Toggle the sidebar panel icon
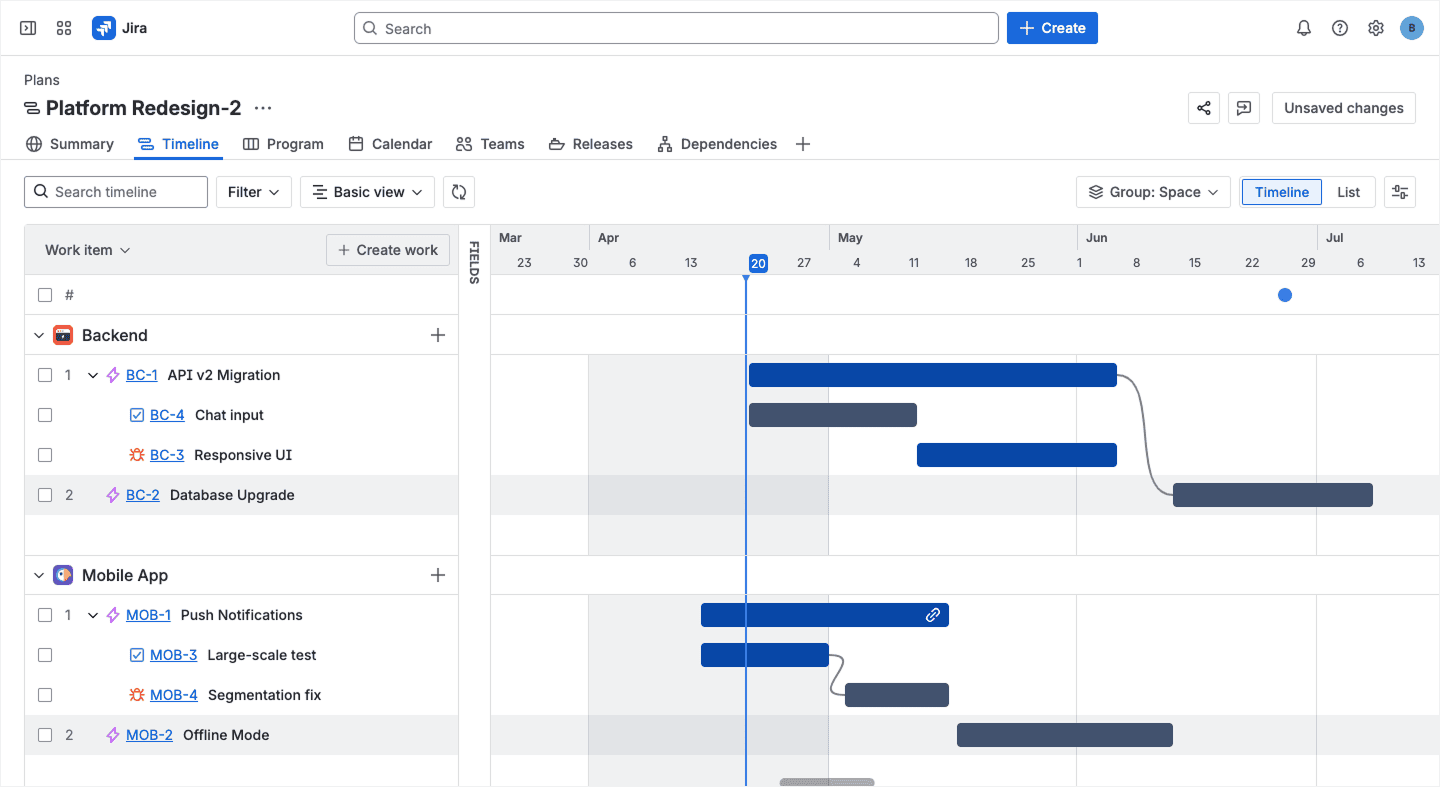 (x=28, y=28)
